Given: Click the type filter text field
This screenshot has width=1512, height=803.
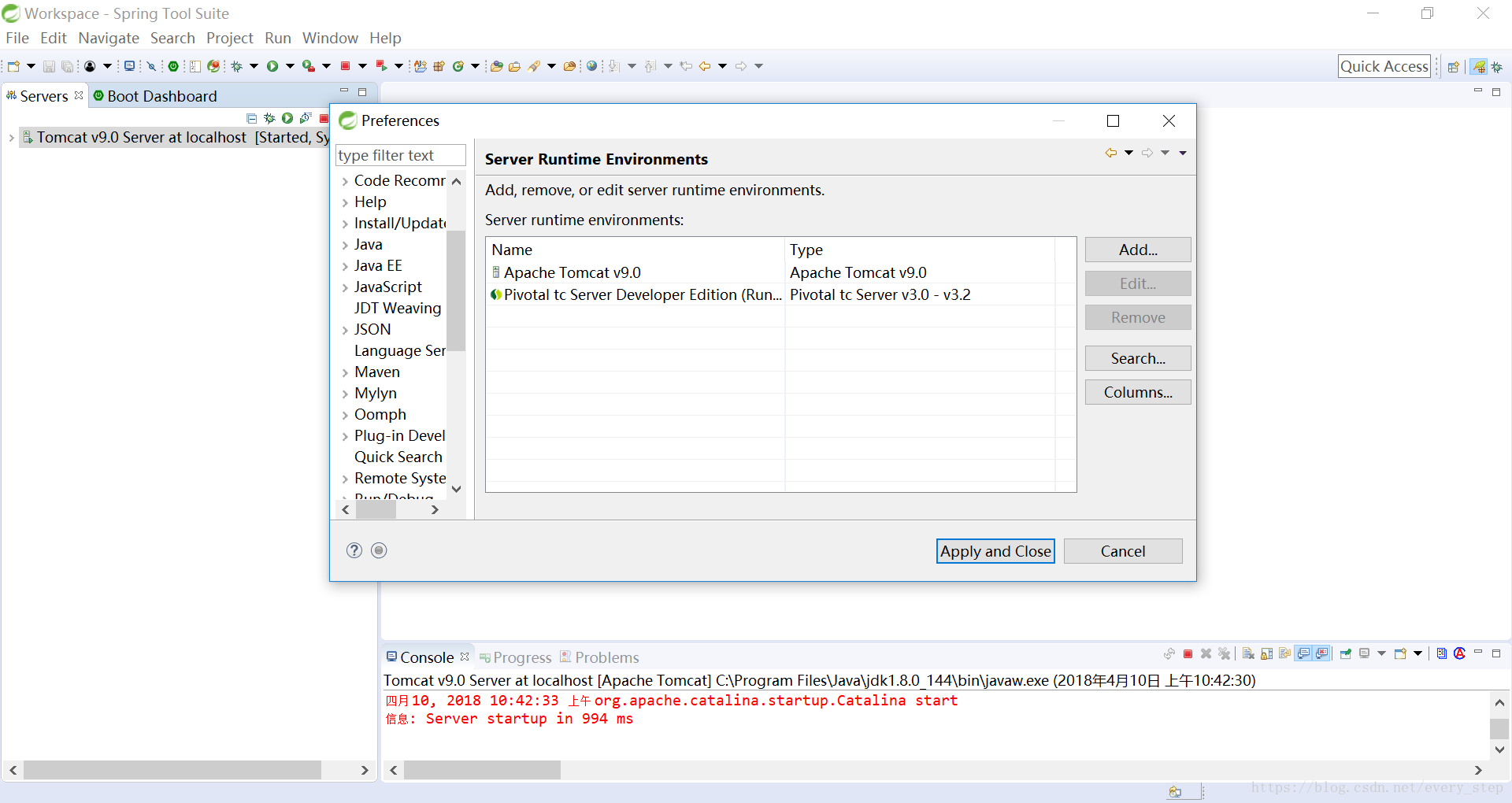Looking at the screenshot, I should 401,155.
